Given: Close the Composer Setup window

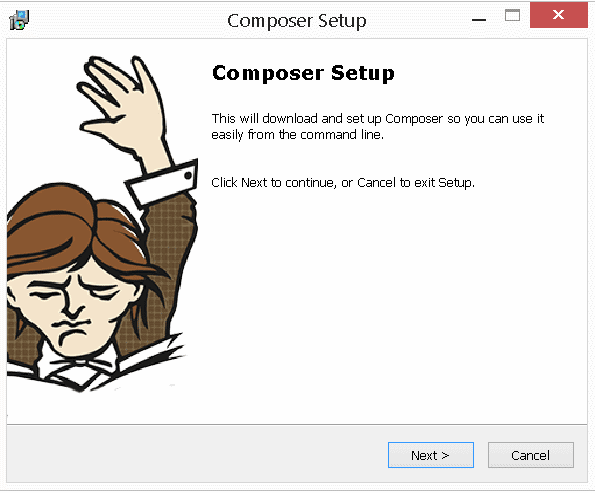Looking at the screenshot, I should click(559, 15).
